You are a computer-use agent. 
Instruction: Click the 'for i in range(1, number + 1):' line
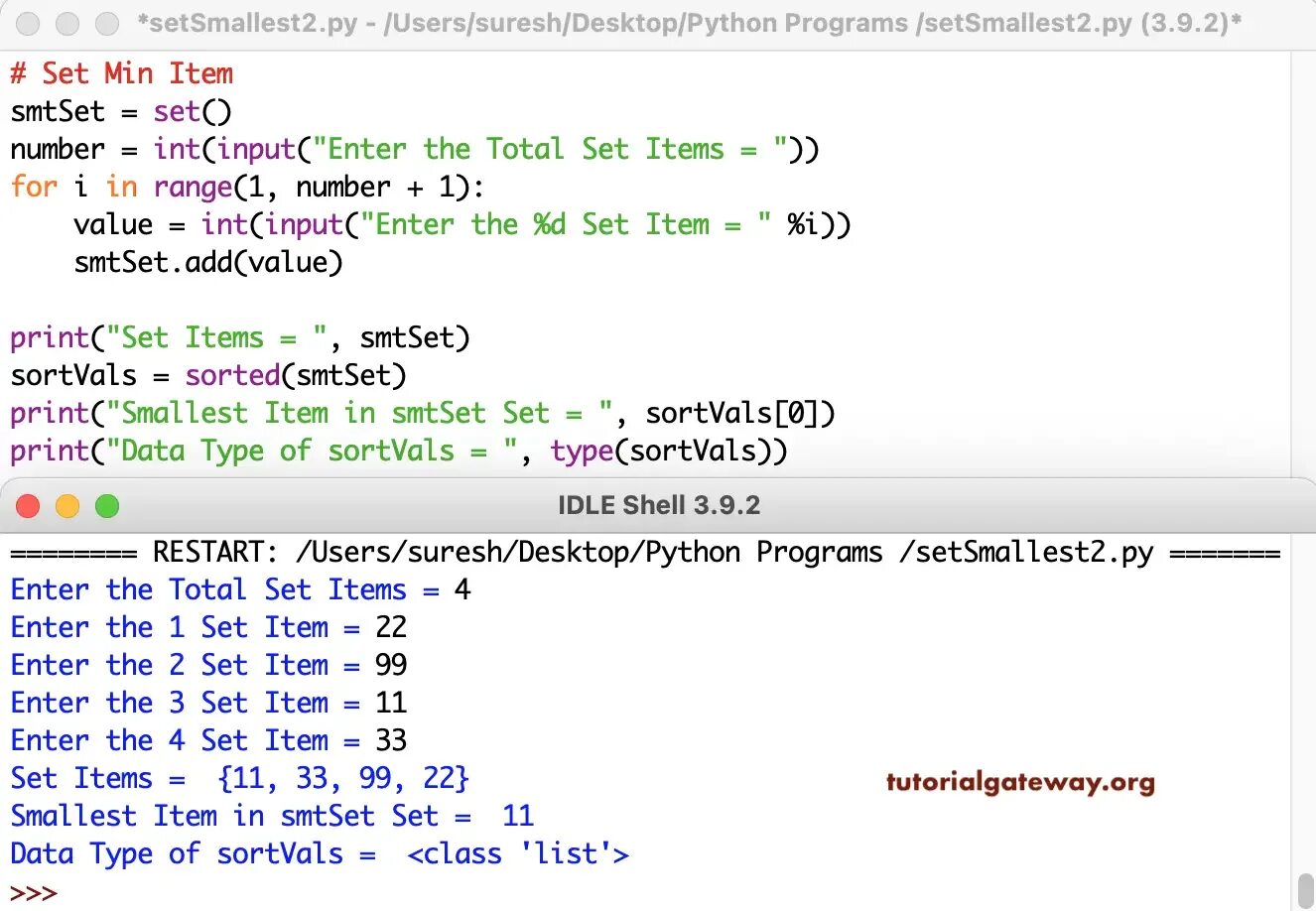point(247,187)
